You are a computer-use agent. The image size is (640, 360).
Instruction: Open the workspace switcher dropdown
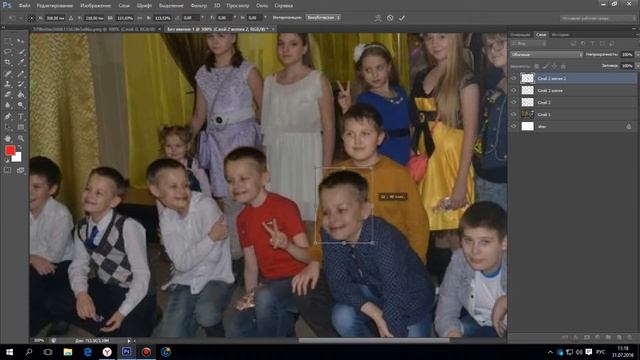[x=598, y=18]
